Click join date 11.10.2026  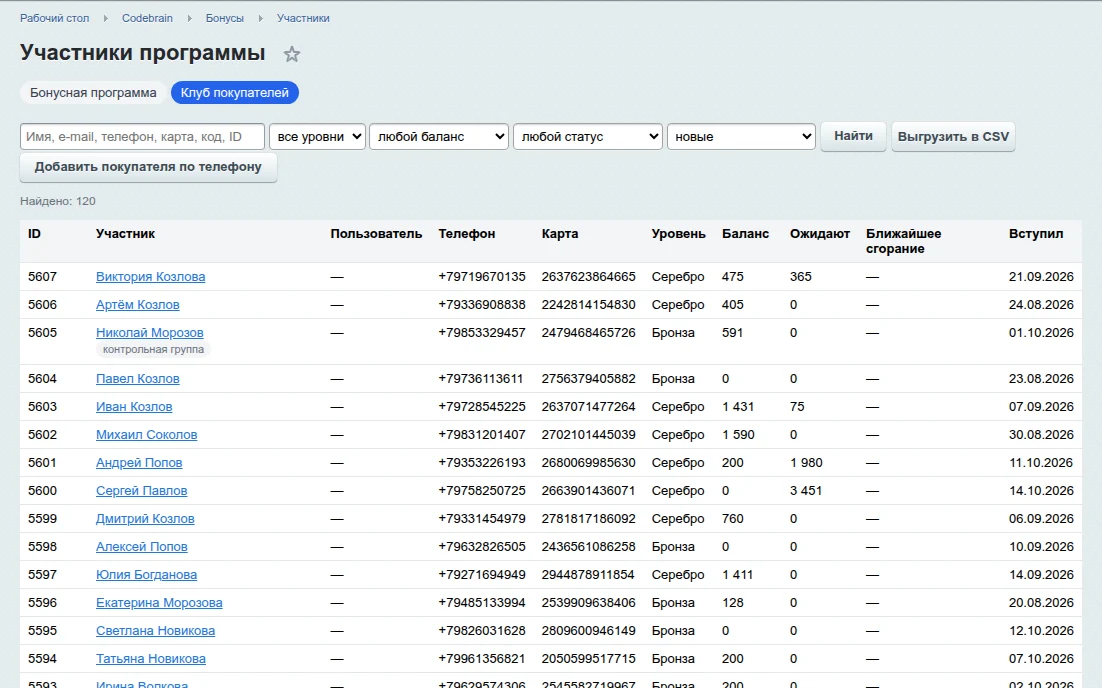click(1041, 463)
